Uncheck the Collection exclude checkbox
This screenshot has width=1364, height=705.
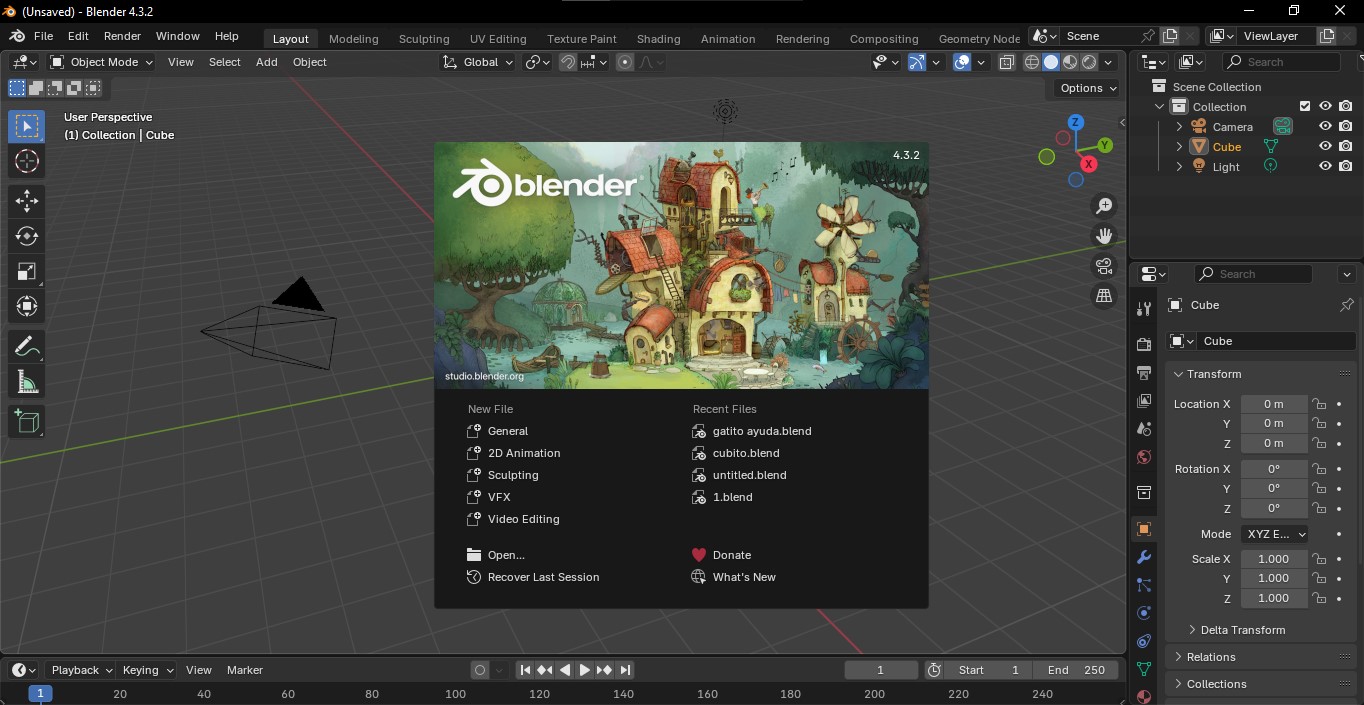pos(1304,106)
